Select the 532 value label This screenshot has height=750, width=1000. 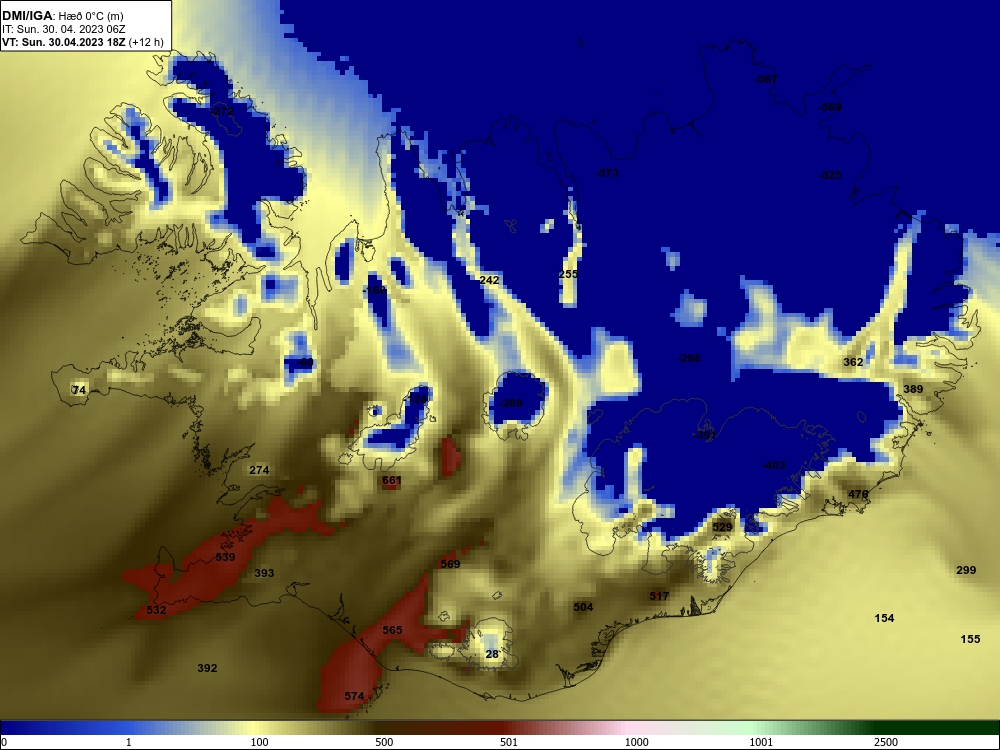coord(156,610)
